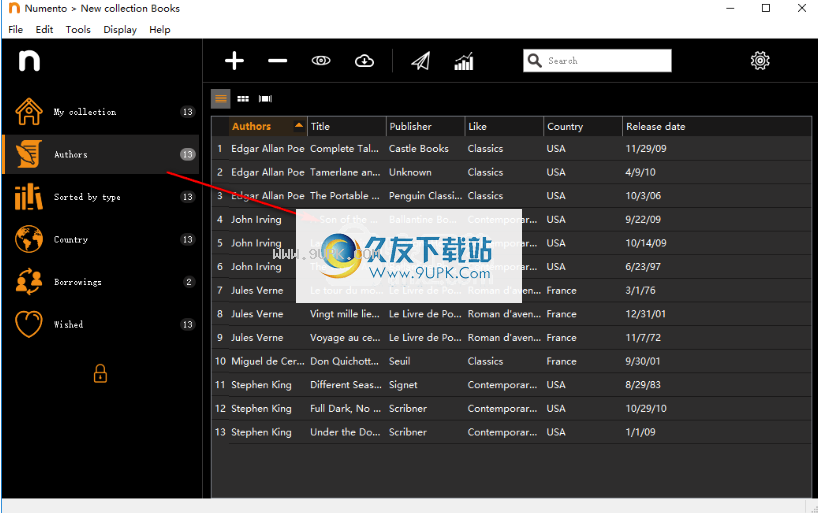The height and width of the screenshot is (513, 818).
Task: Select Authors label in sidebar
Action: (x=71, y=154)
